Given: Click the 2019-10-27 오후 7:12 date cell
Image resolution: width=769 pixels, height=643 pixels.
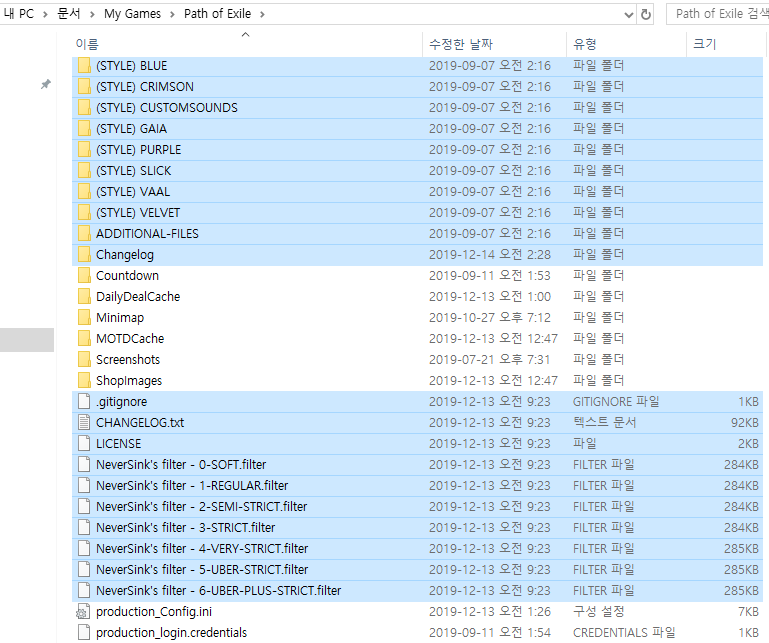Looking at the screenshot, I should click(x=489, y=318).
